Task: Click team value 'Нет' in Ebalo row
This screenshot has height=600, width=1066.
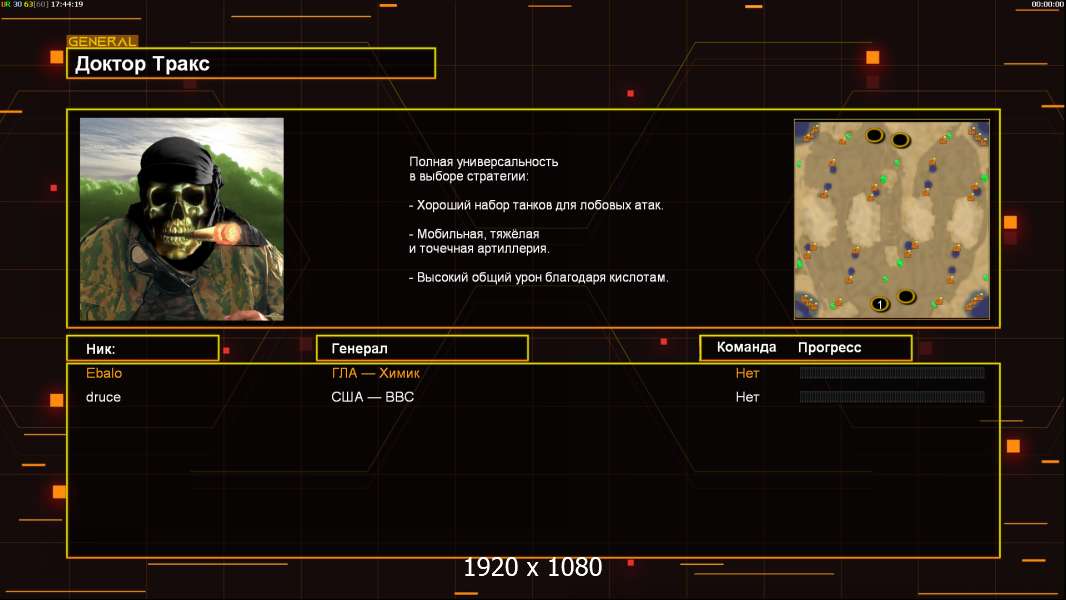Action: pos(747,373)
